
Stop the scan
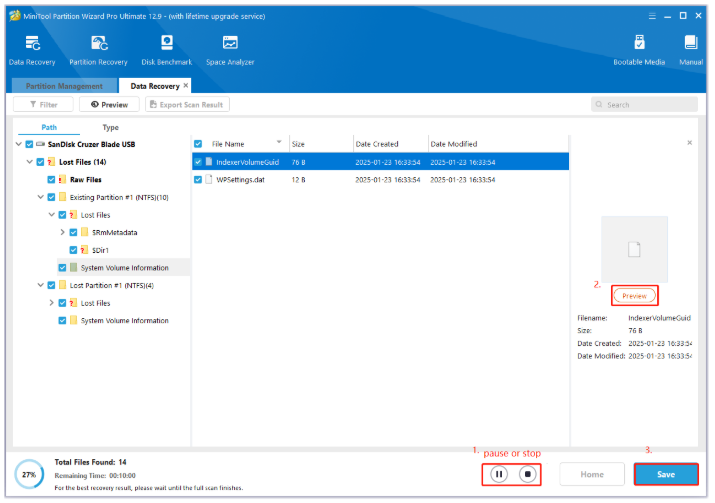pos(527,474)
